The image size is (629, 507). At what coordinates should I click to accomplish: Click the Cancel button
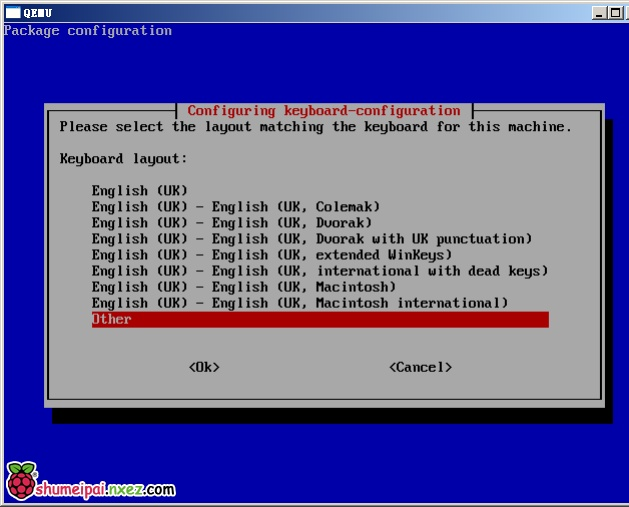[x=420, y=367]
